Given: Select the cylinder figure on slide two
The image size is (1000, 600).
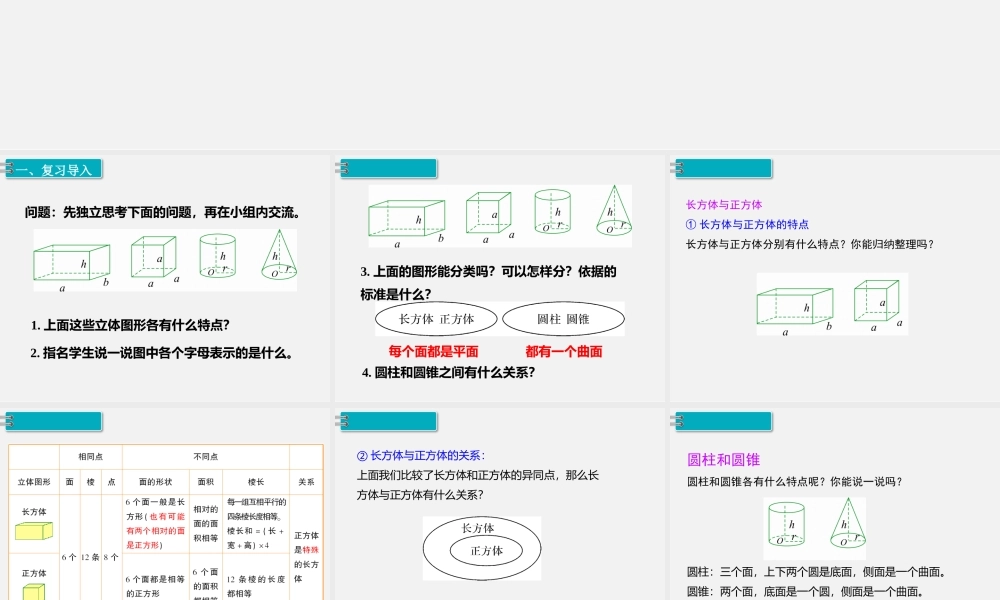Looking at the screenshot, I should tap(551, 212).
